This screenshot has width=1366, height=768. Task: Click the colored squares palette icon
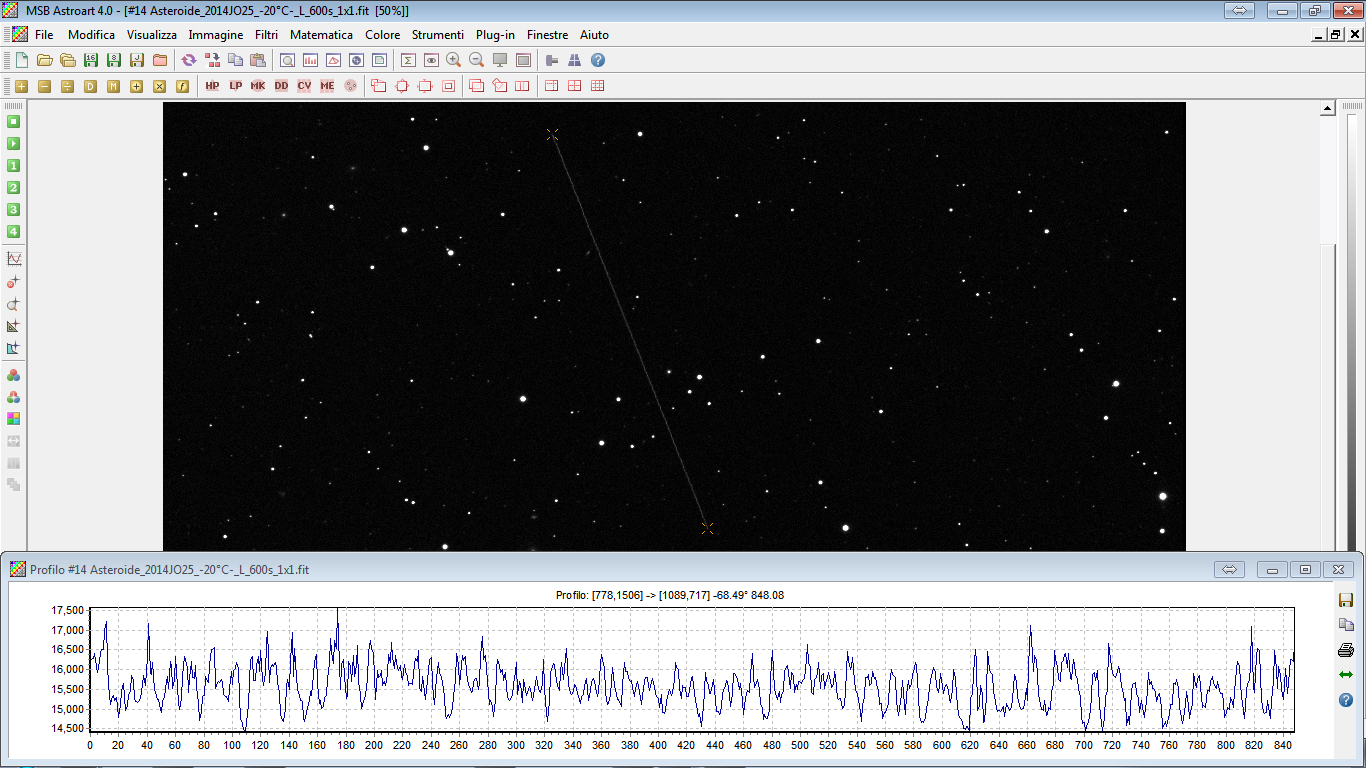[14, 419]
